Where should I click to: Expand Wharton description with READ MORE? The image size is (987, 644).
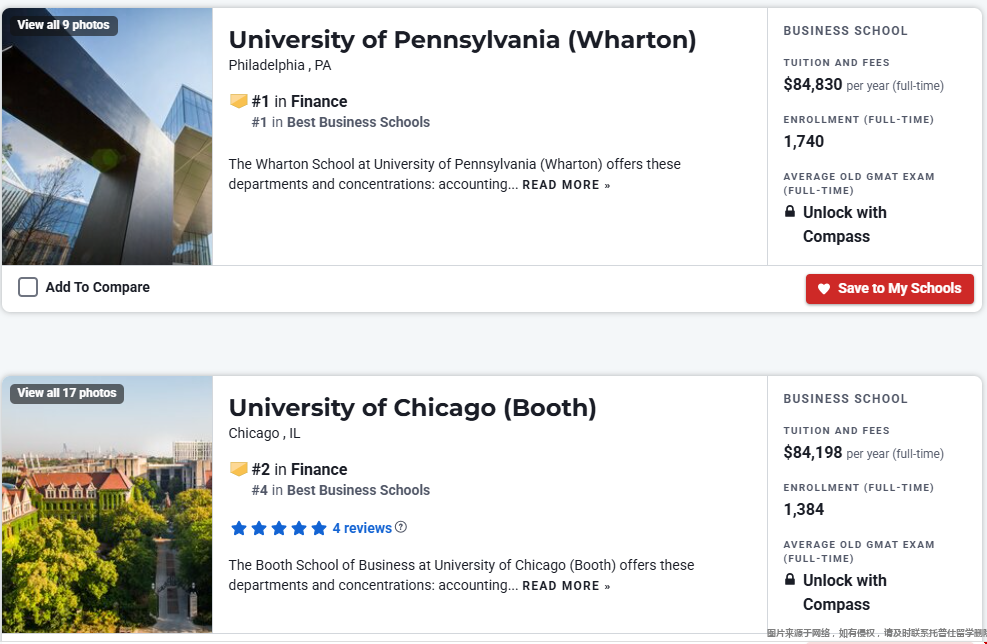[x=566, y=185]
